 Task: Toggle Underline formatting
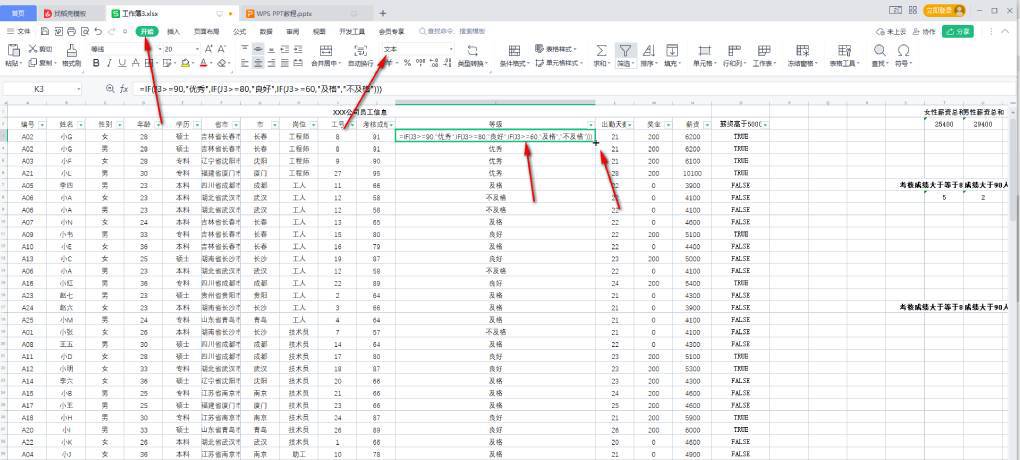(x=122, y=63)
